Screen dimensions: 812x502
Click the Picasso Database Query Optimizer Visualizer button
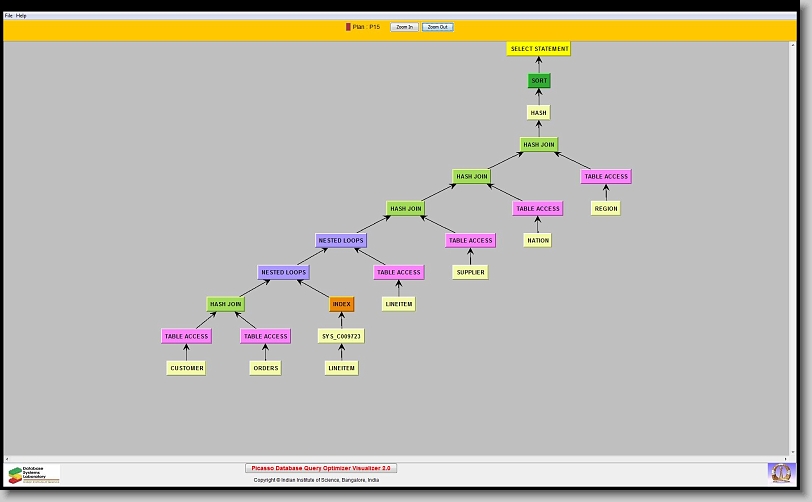tap(321, 467)
